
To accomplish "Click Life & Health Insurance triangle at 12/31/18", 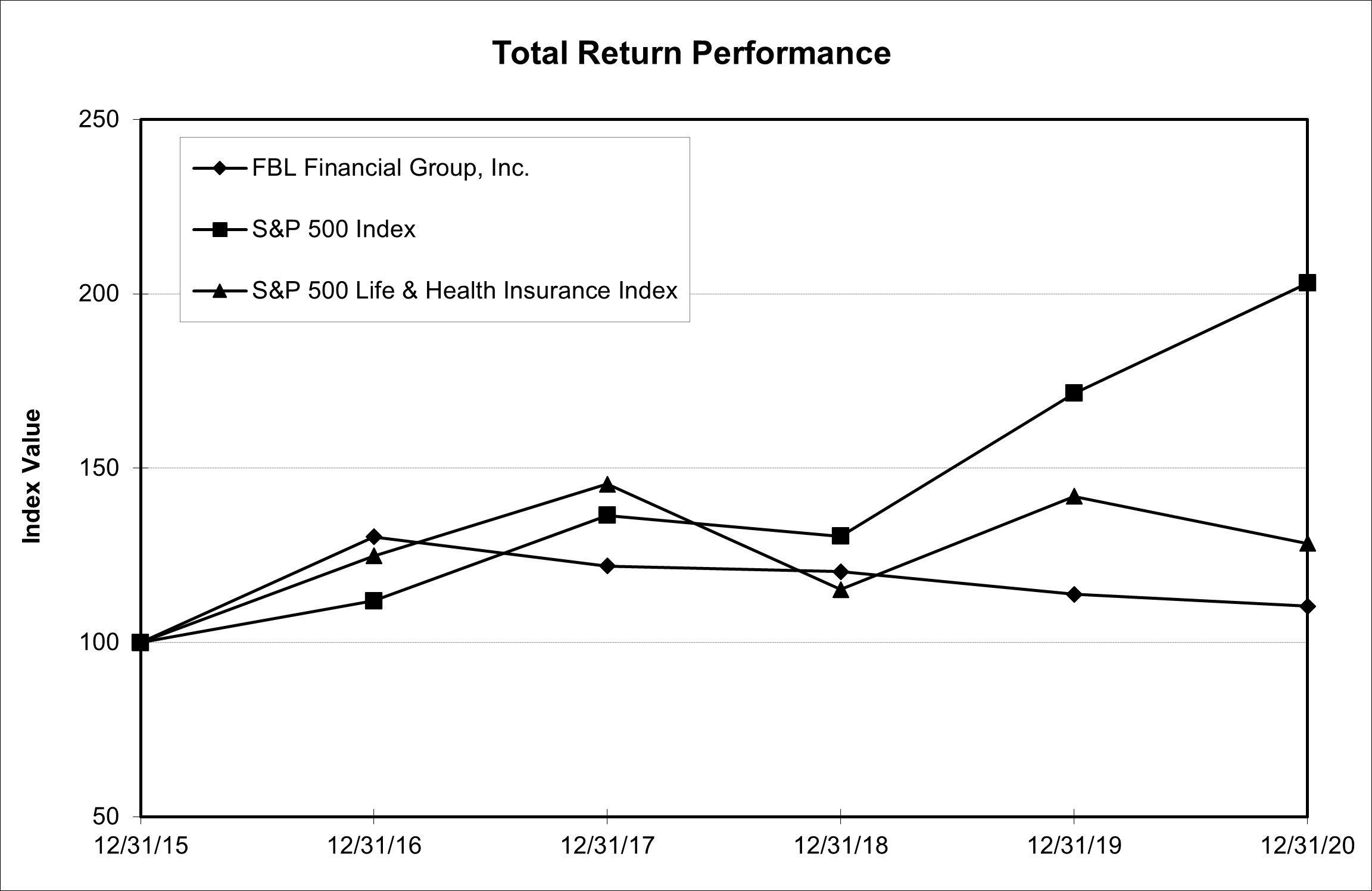I will click(x=840, y=590).
